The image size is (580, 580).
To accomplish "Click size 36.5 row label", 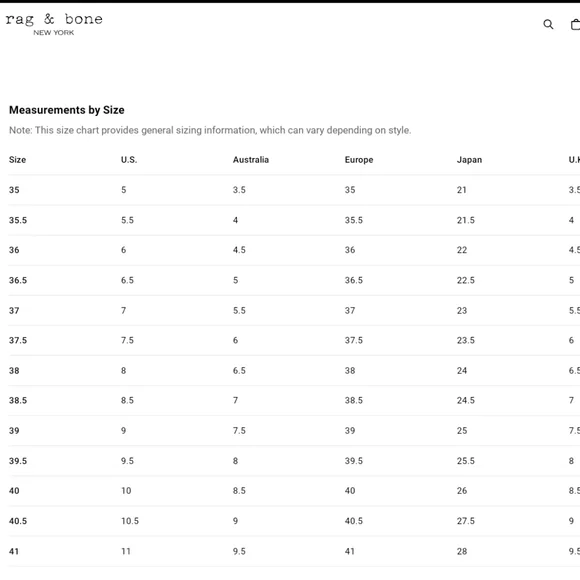I will pyautogui.click(x=18, y=280).
